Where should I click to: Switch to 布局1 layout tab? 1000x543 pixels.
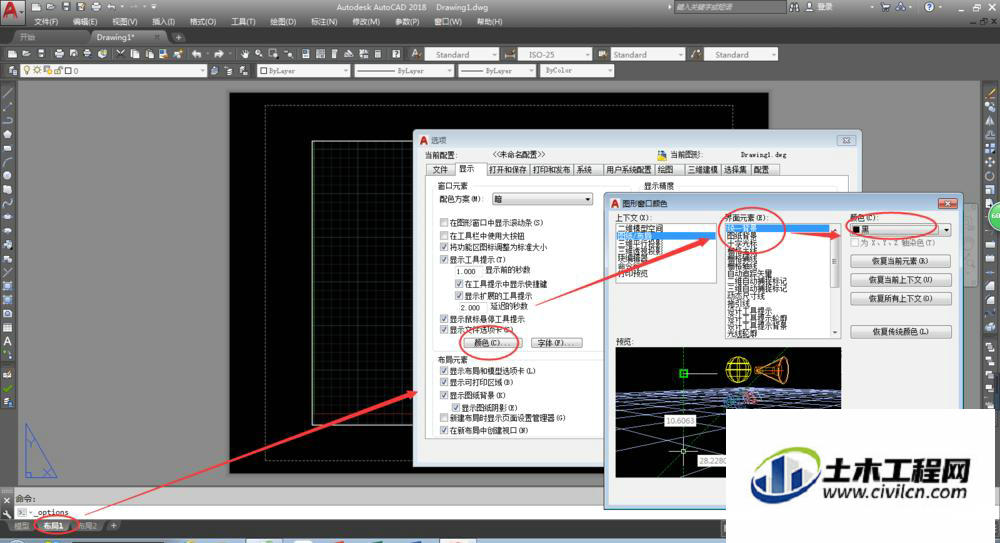(x=54, y=526)
